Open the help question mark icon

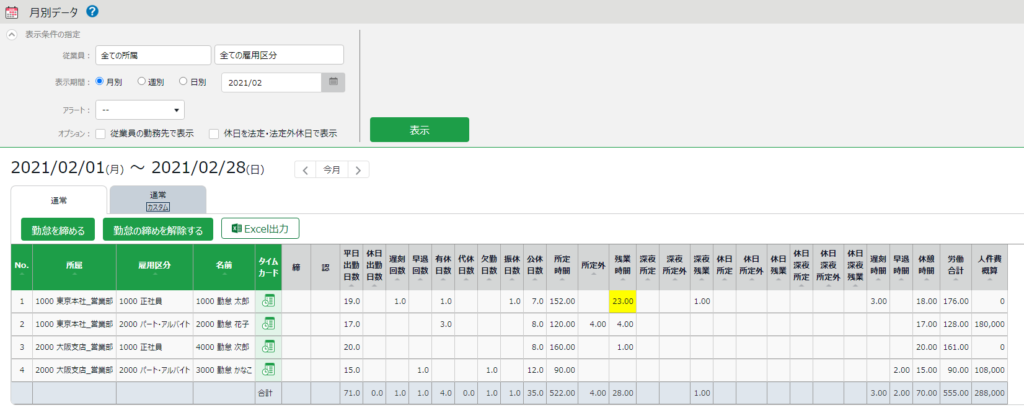pyautogui.click(x=93, y=11)
